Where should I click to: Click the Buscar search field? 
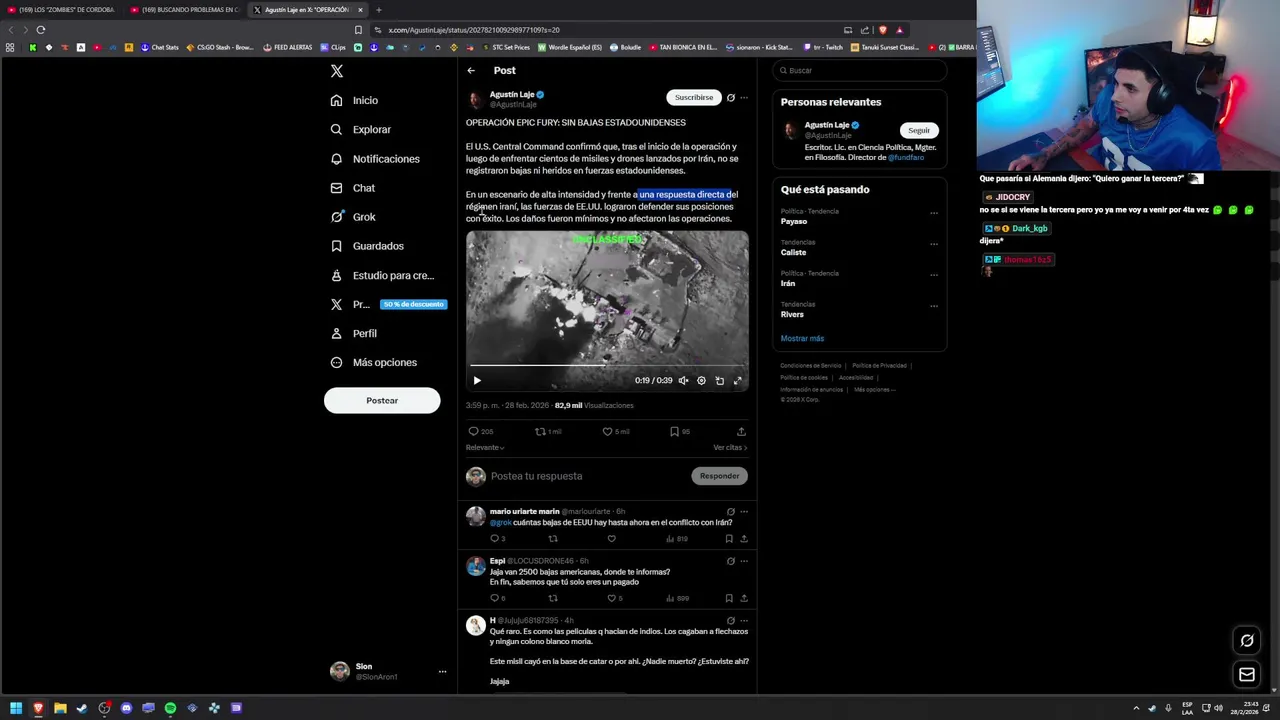coord(861,70)
